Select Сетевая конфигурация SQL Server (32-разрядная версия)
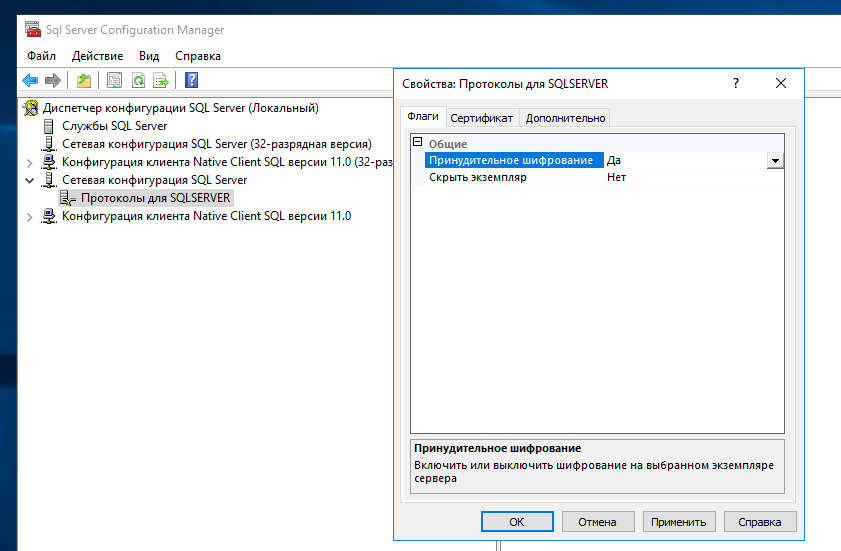 pos(217,144)
